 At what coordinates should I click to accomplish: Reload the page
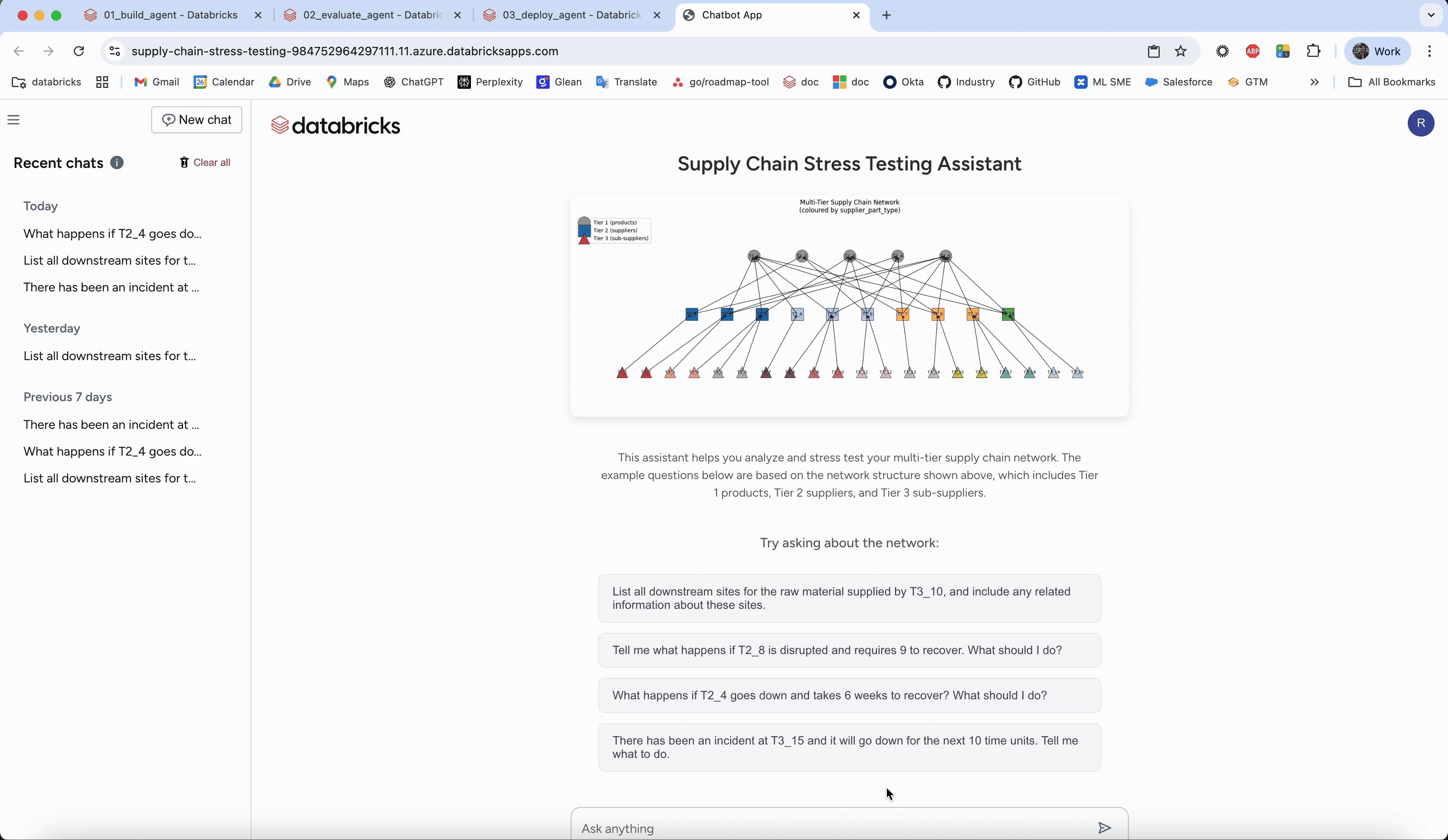pyautogui.click(x=79, y=51)
